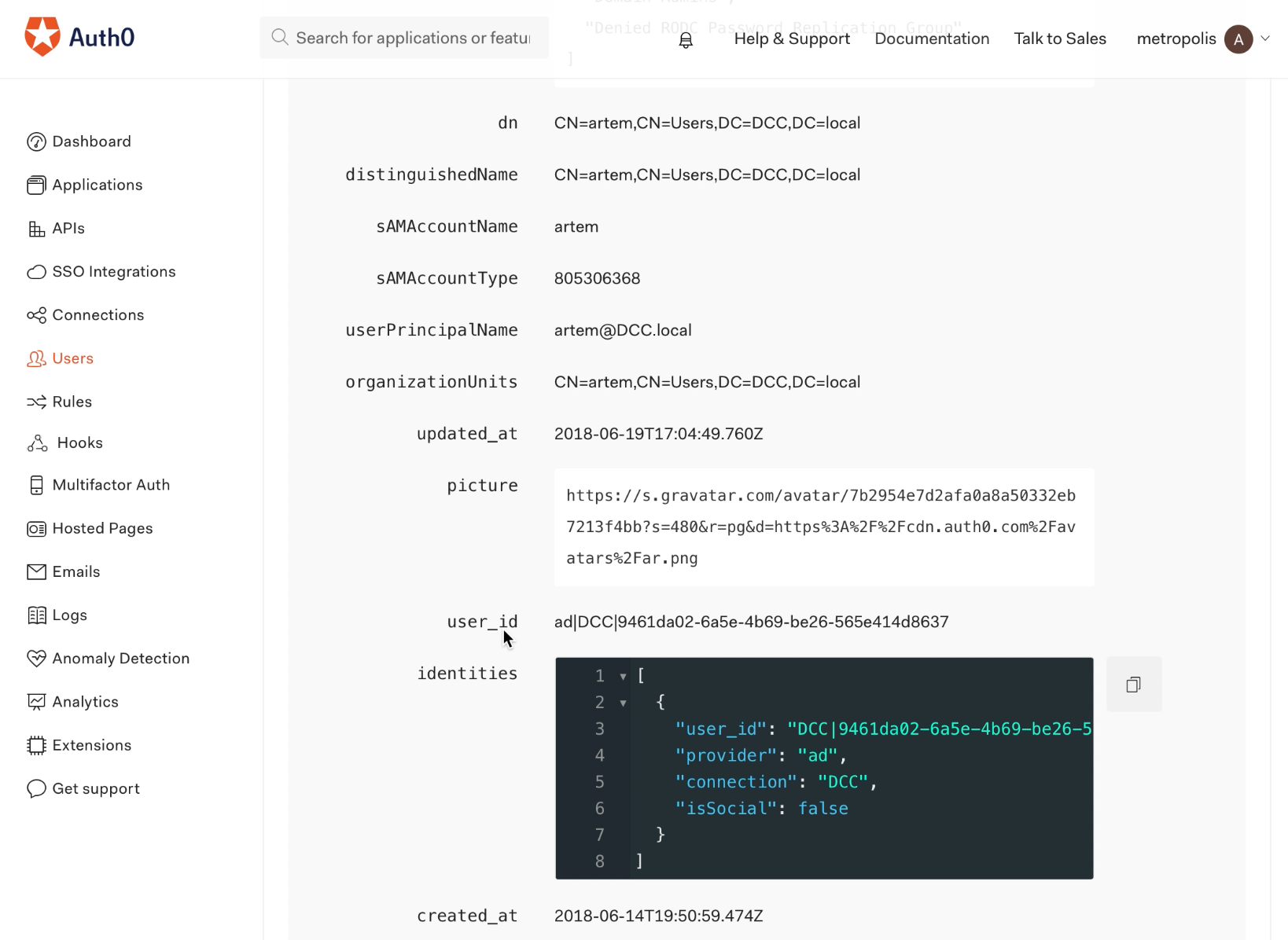Image resolution: width=1288 pixels, height=940 pixels.
Task: Go to APIs section
Action: coord(68,228)
